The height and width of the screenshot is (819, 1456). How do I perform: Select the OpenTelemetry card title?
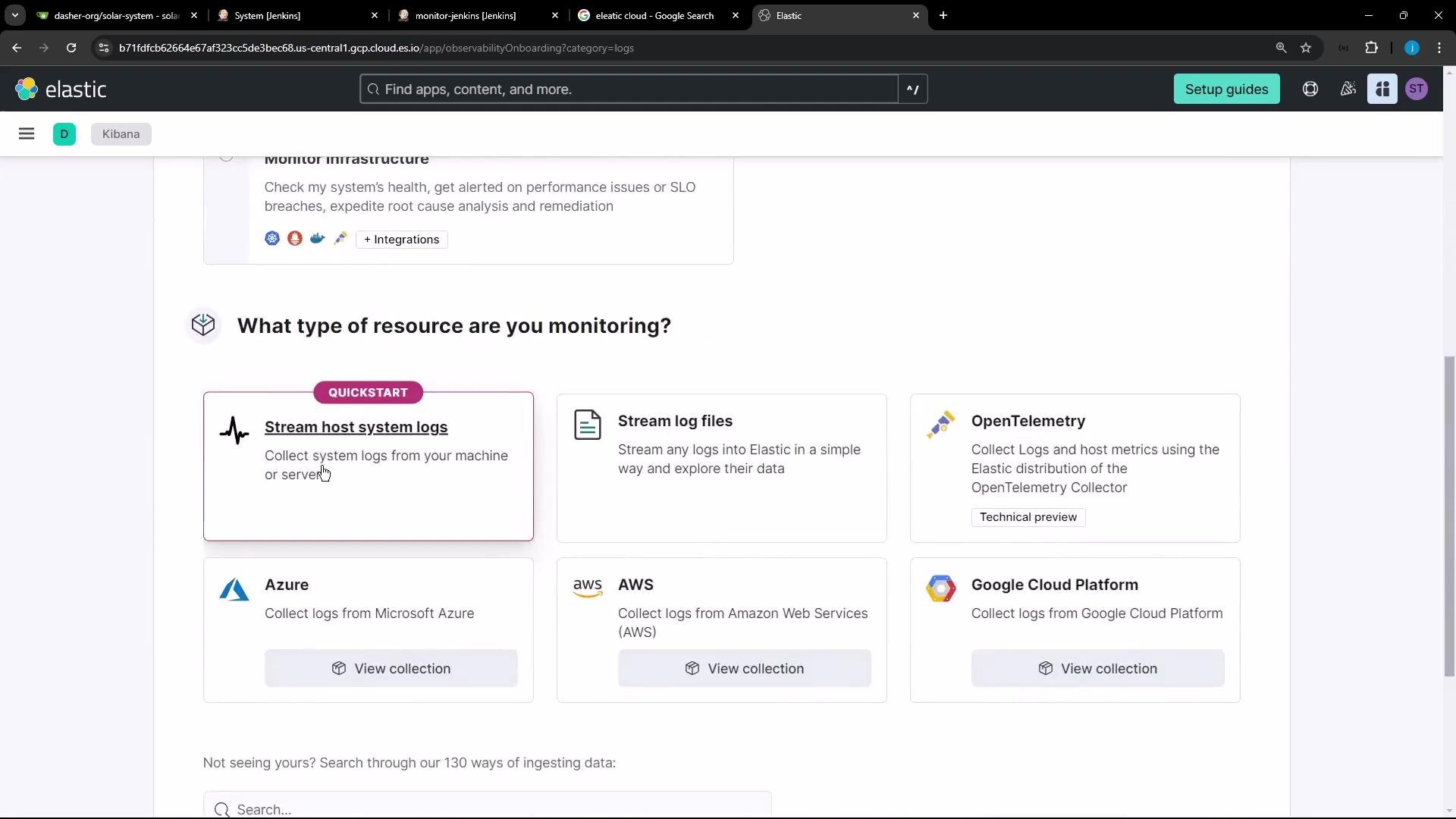(1028, 421)
